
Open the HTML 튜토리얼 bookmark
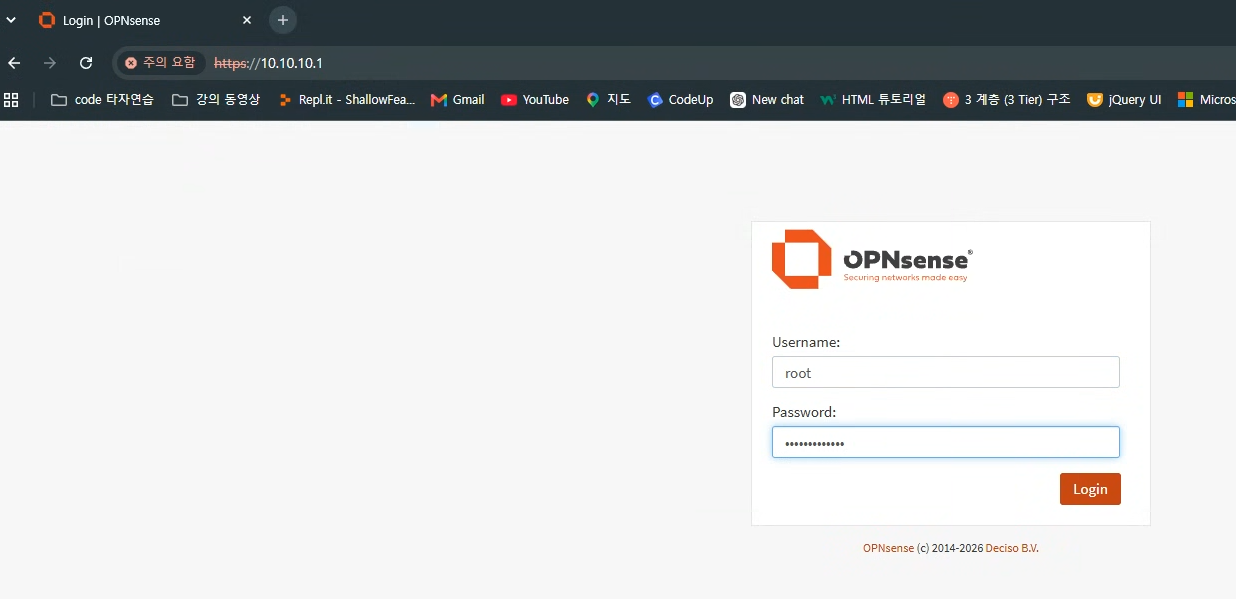click(x=873, y=99)
